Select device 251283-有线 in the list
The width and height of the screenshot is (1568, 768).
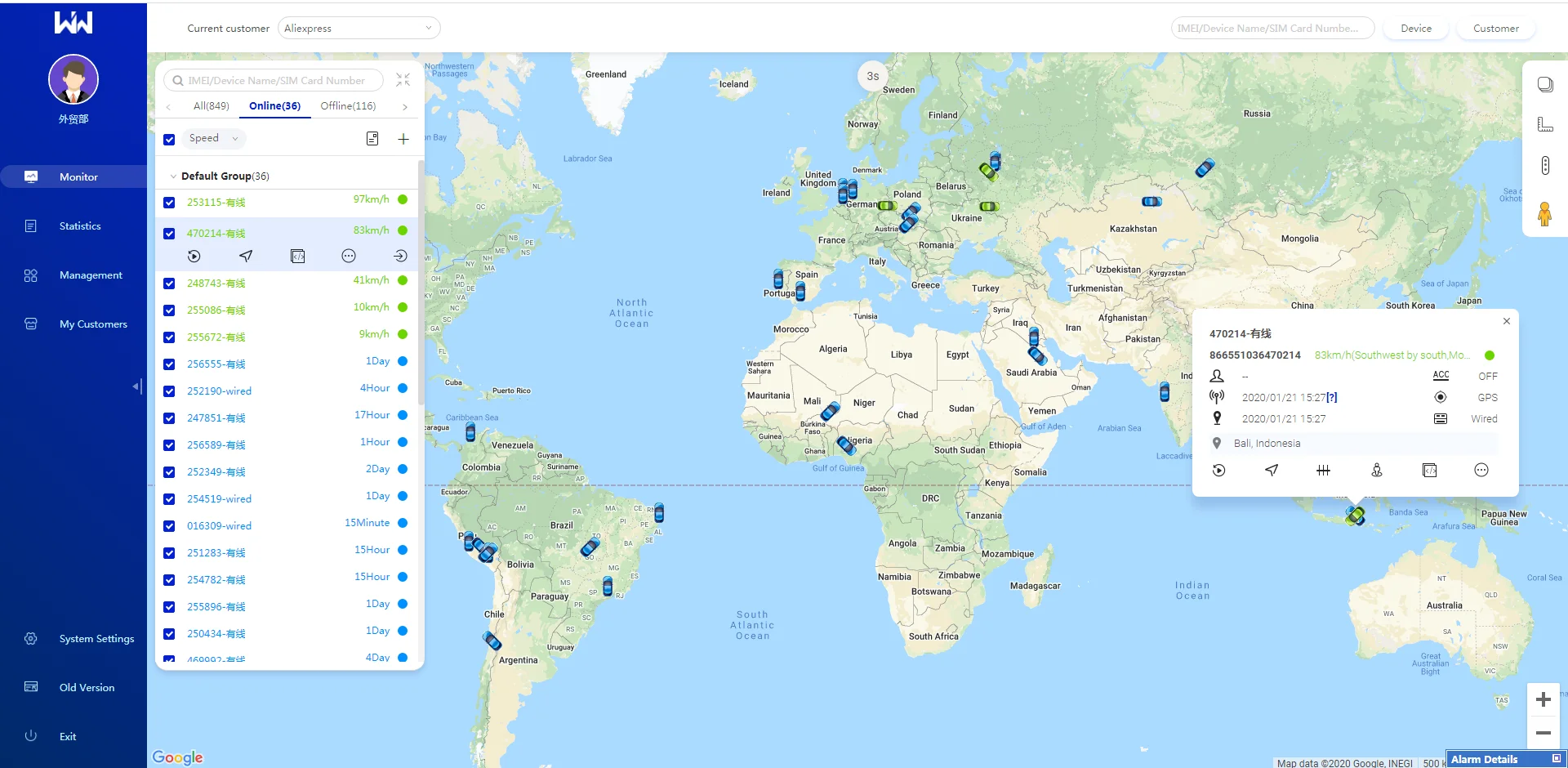(x=216, y=553)
